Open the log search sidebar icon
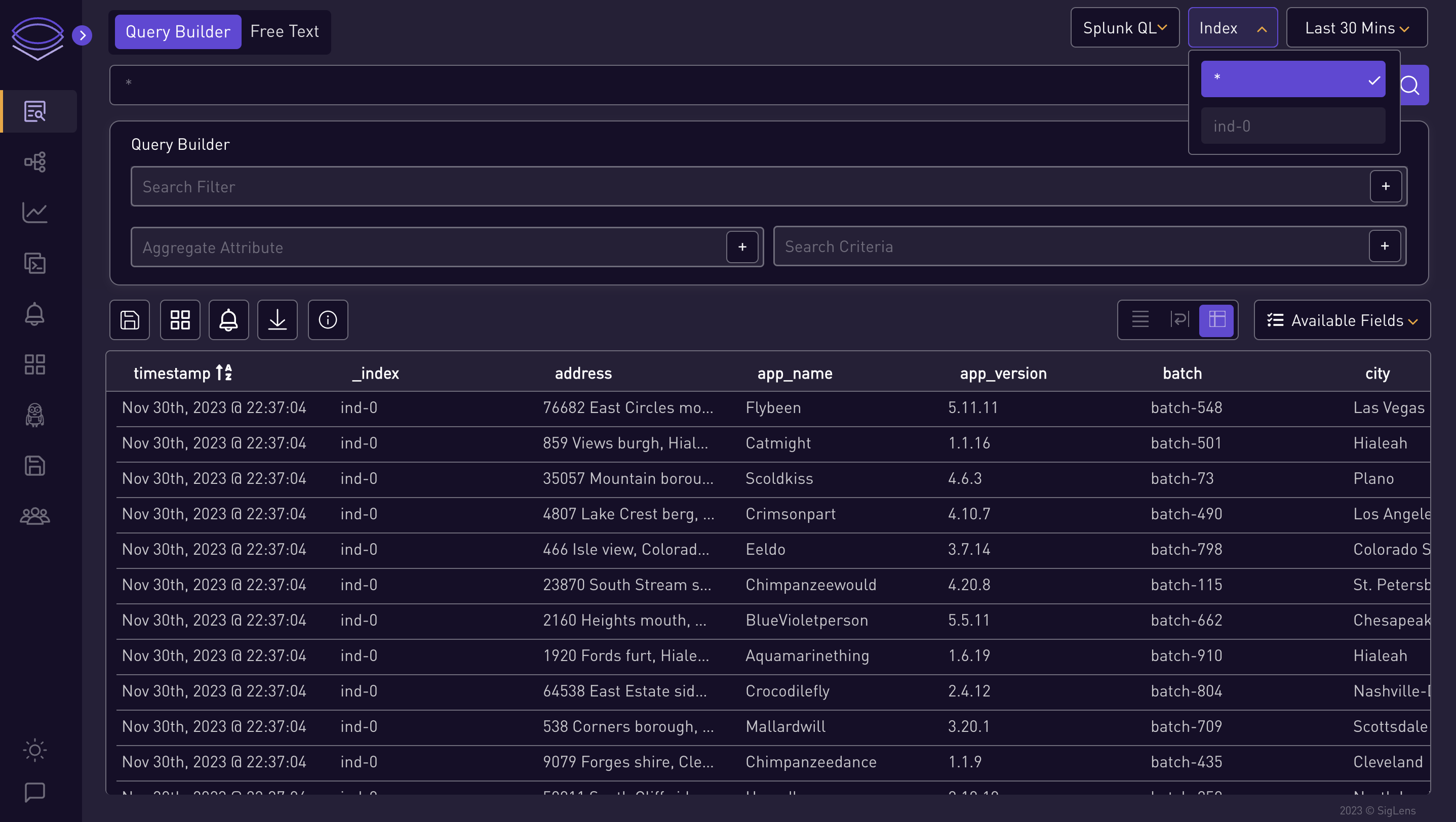 pos(35,111)
